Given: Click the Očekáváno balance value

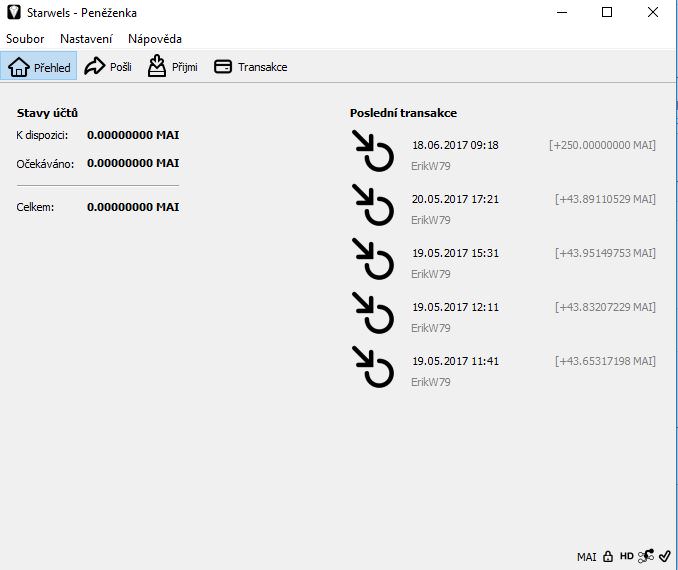Looking at the screenshot, I should (133, 163).
